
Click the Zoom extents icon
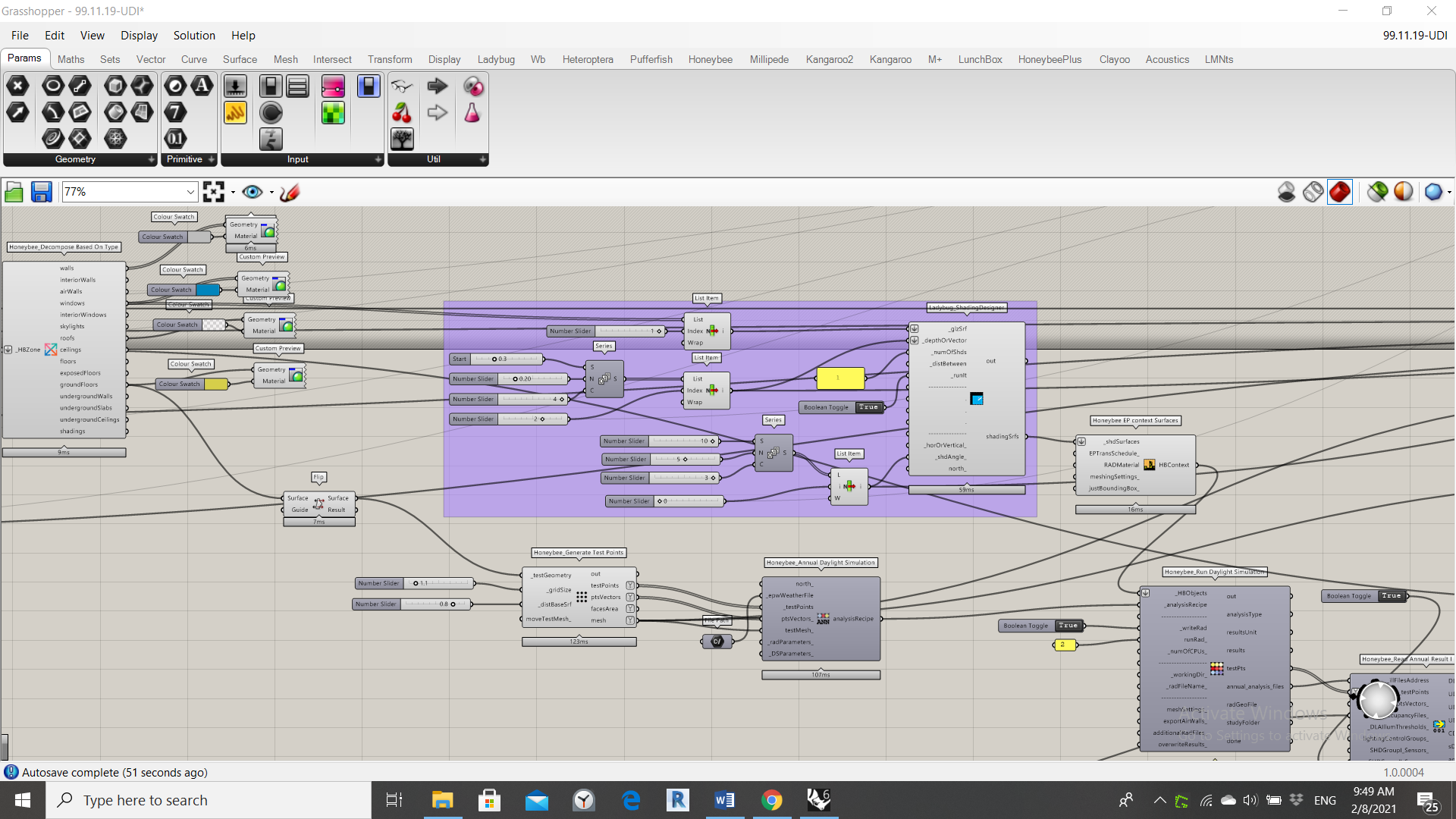click(214, 192)
